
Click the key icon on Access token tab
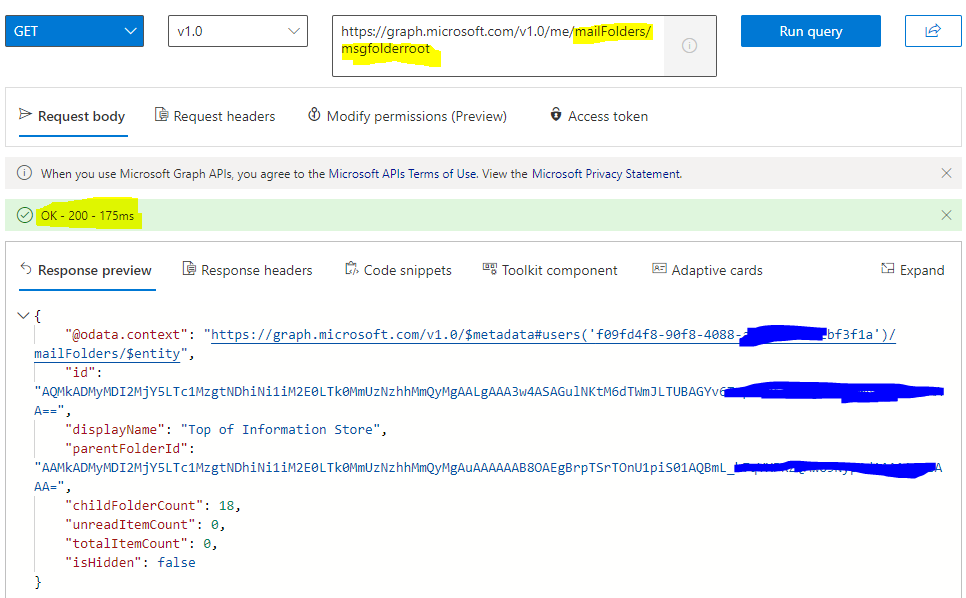556,115
